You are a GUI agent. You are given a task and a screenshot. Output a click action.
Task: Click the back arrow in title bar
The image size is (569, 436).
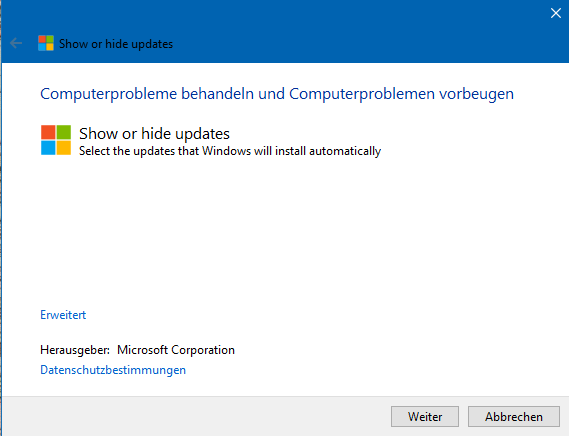[x=16, y=44]
